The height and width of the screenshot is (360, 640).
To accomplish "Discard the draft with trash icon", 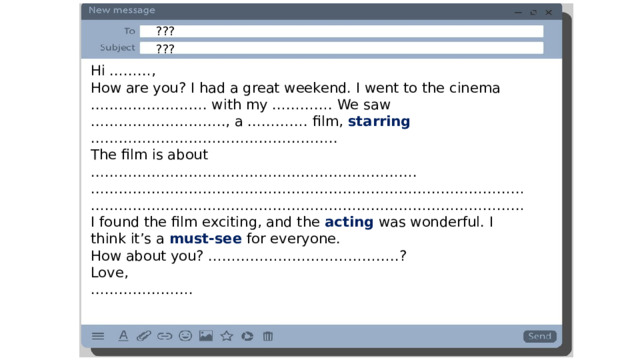I will point(268,336).
